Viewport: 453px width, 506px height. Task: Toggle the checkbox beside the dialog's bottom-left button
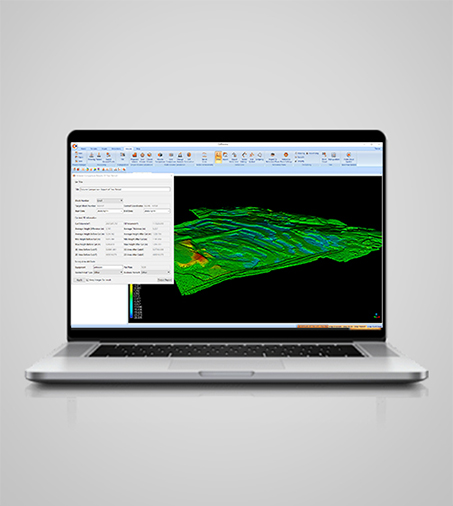tap(87, 280)
